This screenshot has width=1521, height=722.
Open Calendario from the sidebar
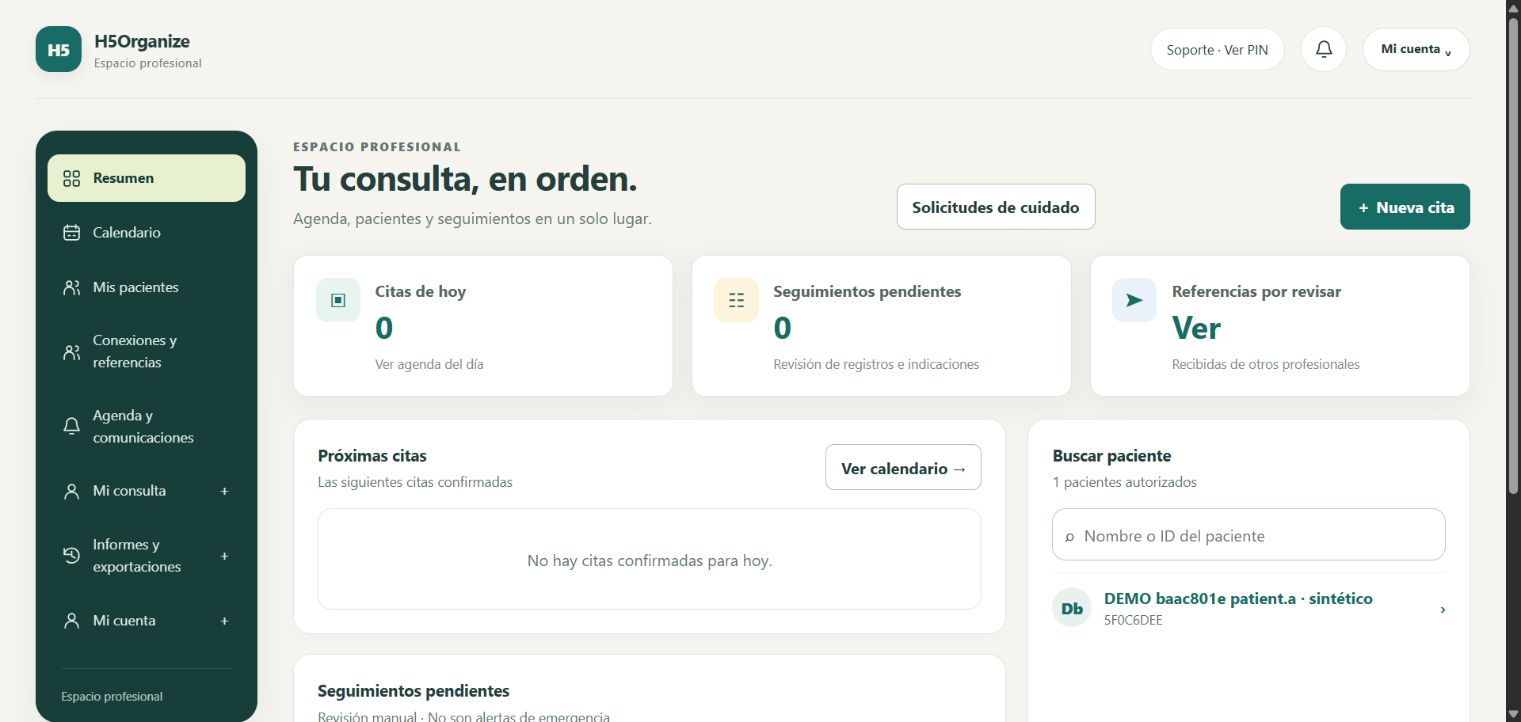(x=146, y=233)
